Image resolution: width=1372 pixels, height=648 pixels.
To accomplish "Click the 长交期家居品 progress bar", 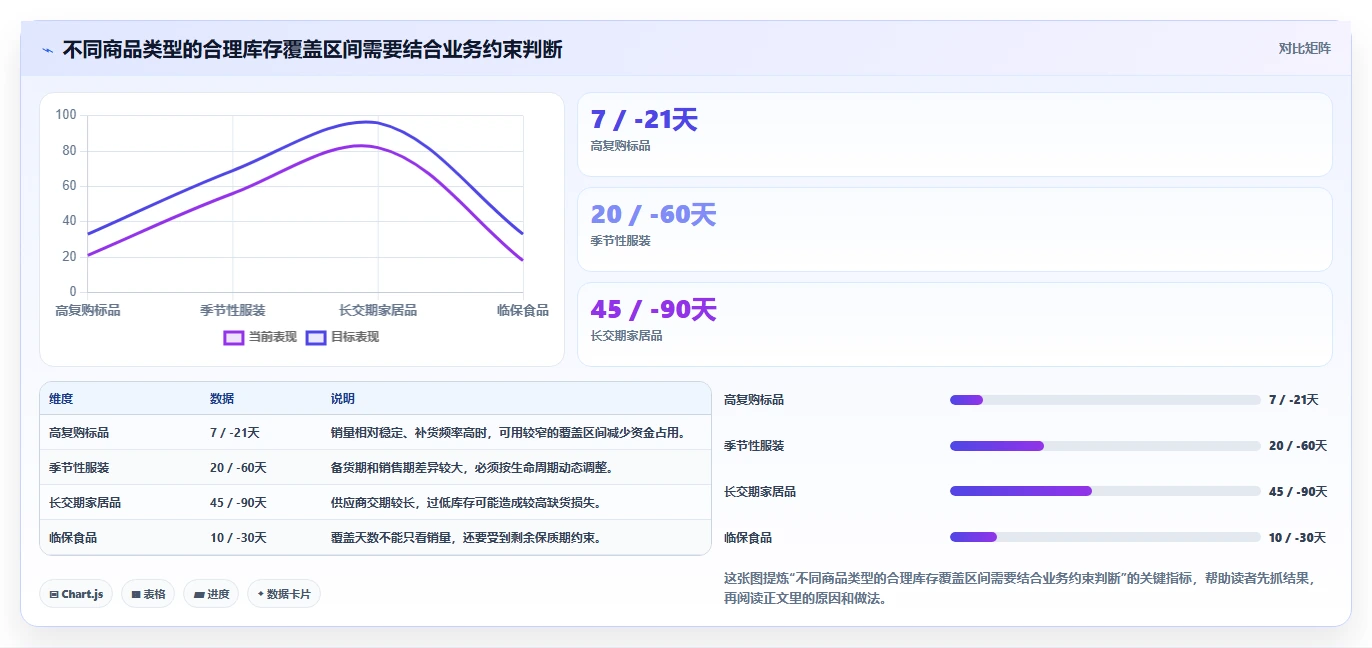I will point(1105,492).
